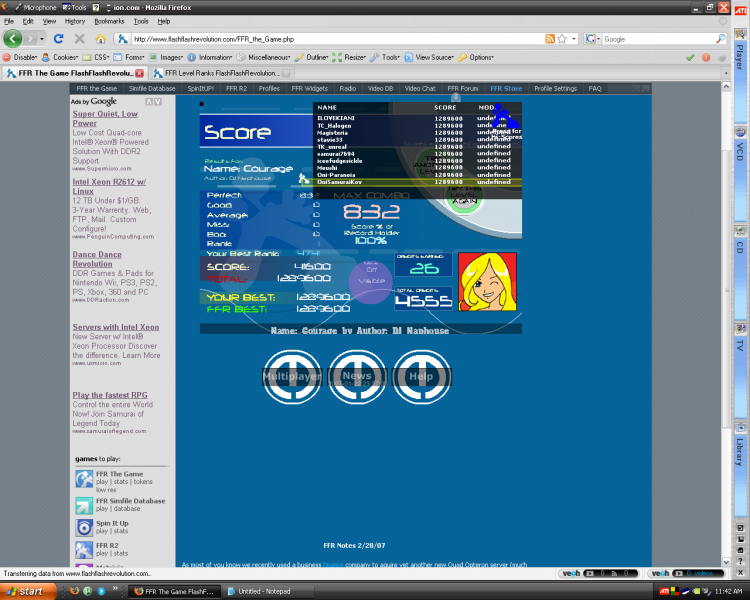Open the Options toolbar dropdown with key icon
The height and width of the screenshot is (600, 750).
pyautogui.click(x=475, y=57)
